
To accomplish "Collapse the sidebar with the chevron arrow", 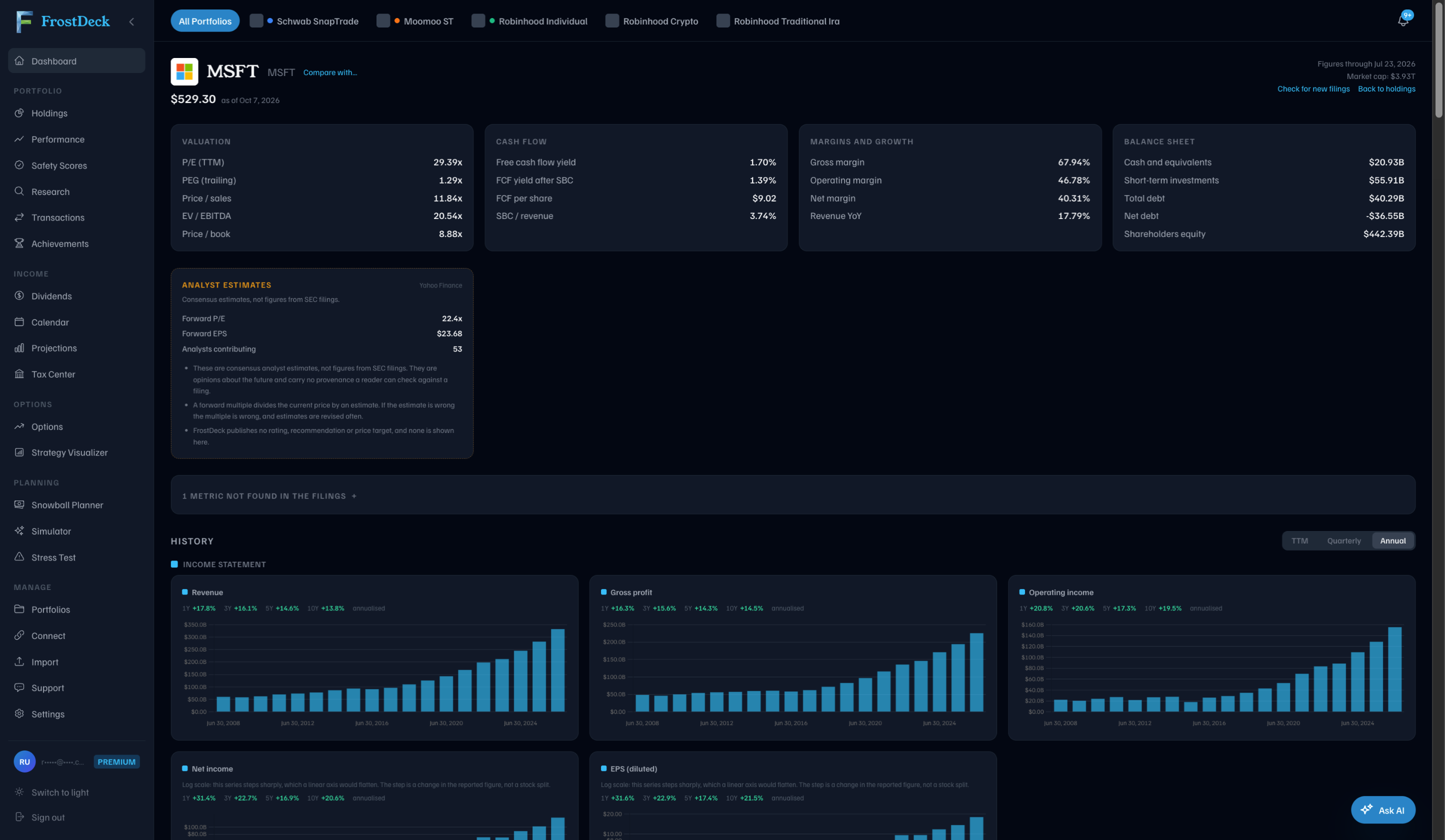I will 131,21.
